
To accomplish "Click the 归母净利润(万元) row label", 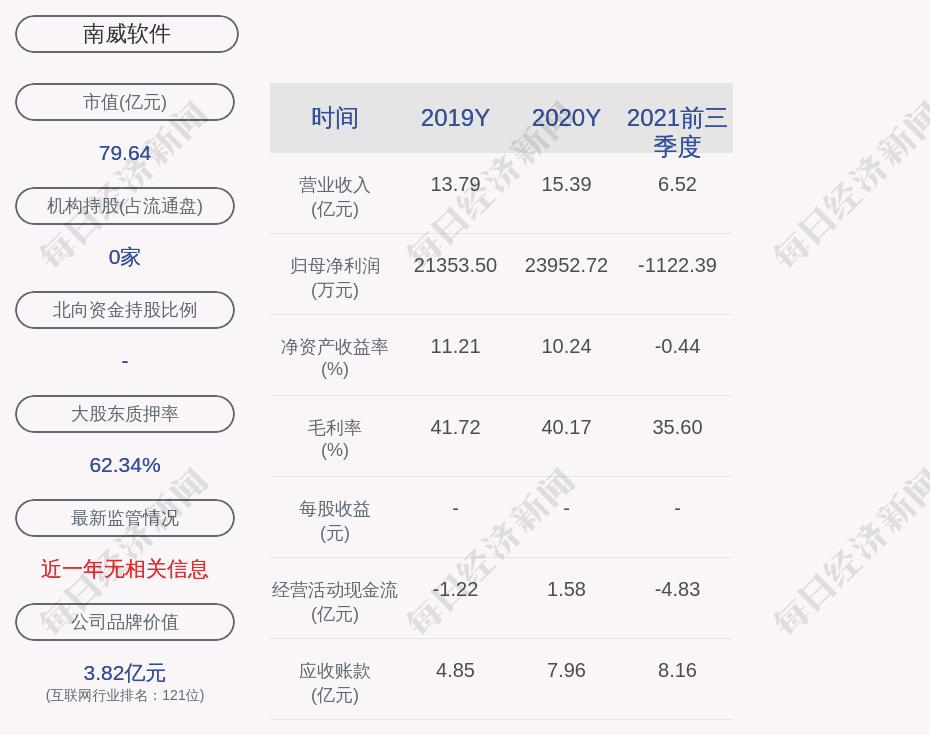I will [335, 278].
